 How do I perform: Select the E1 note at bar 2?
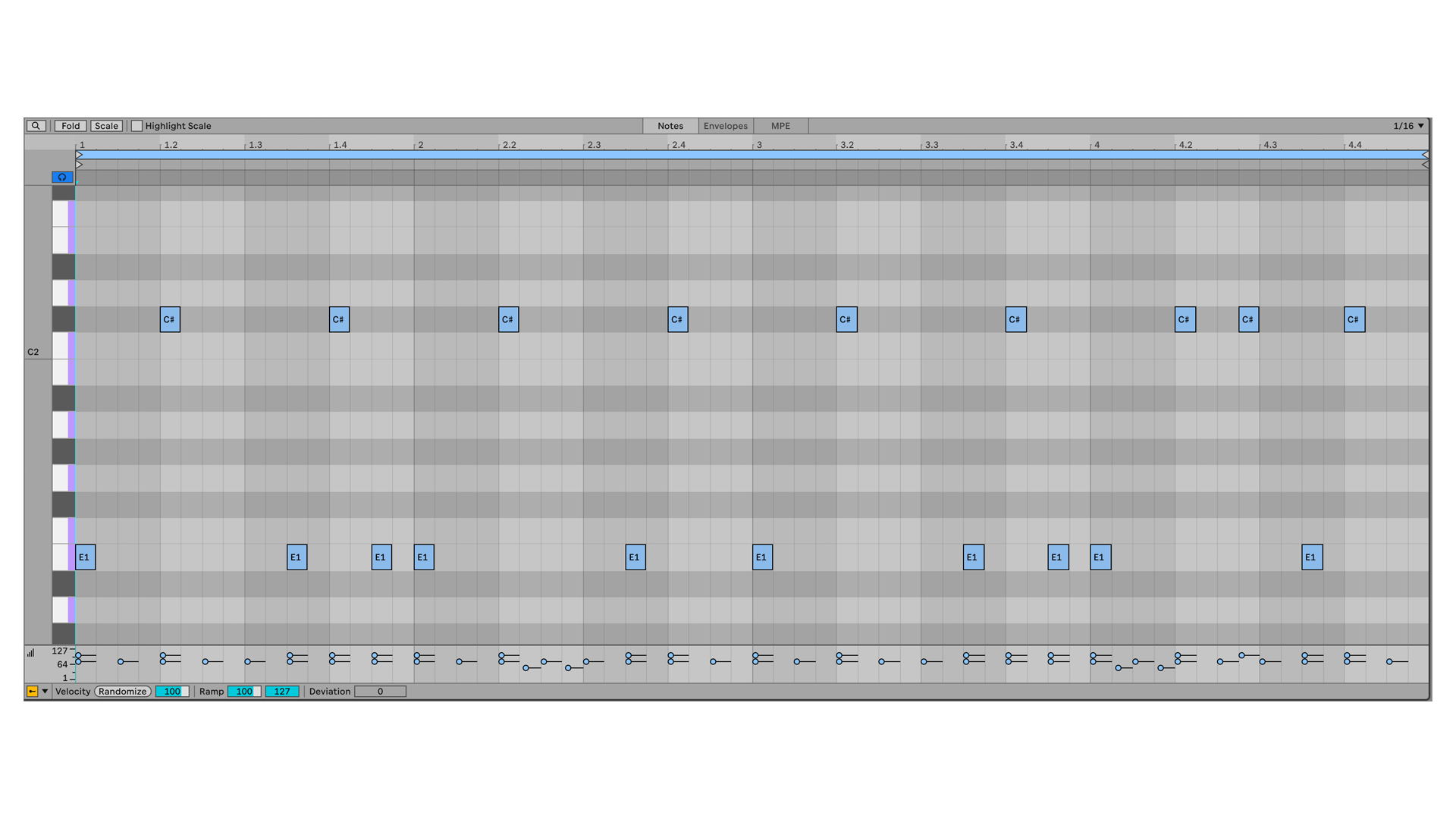tap(424, 557)
